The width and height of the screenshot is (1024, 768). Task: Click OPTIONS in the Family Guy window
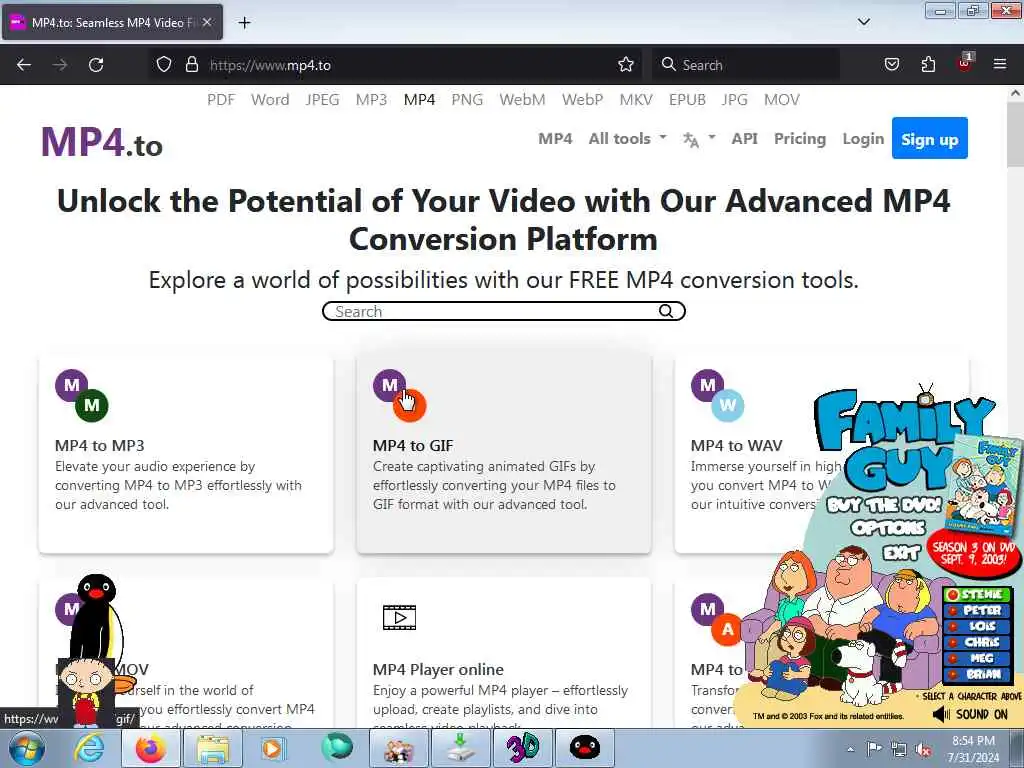[x=888, y=528]
